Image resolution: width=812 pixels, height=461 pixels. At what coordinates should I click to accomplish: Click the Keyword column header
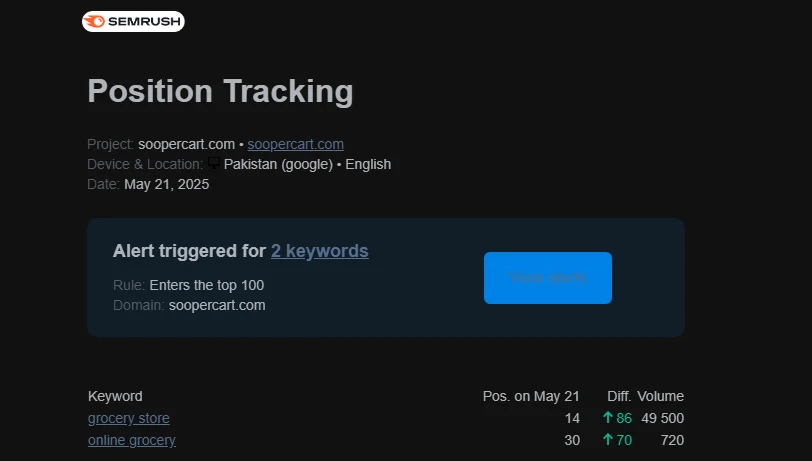[115, 396]
